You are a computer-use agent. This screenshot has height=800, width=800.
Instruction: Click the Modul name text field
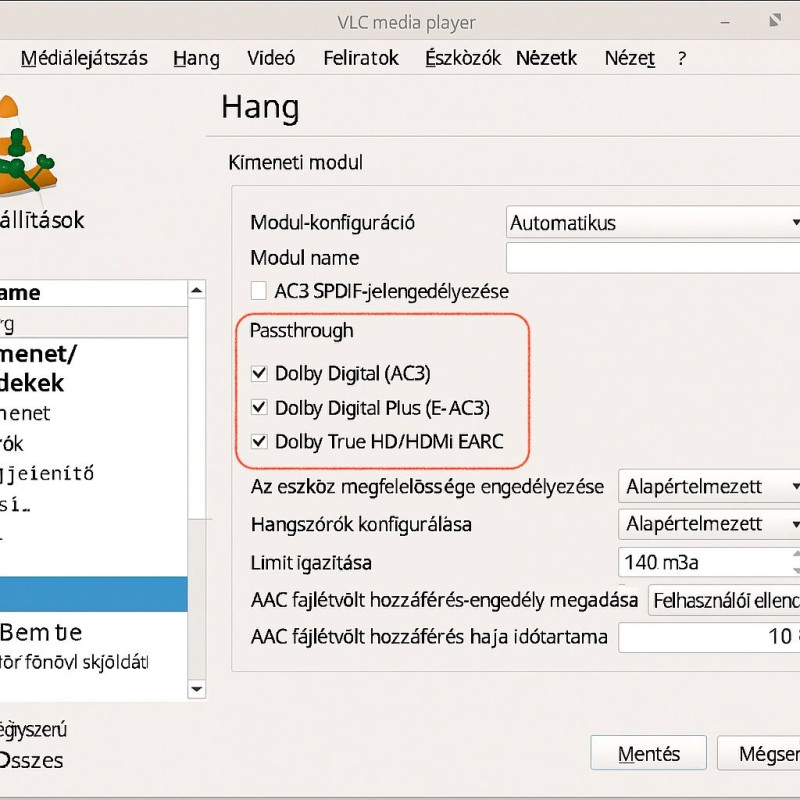(654, 258)
